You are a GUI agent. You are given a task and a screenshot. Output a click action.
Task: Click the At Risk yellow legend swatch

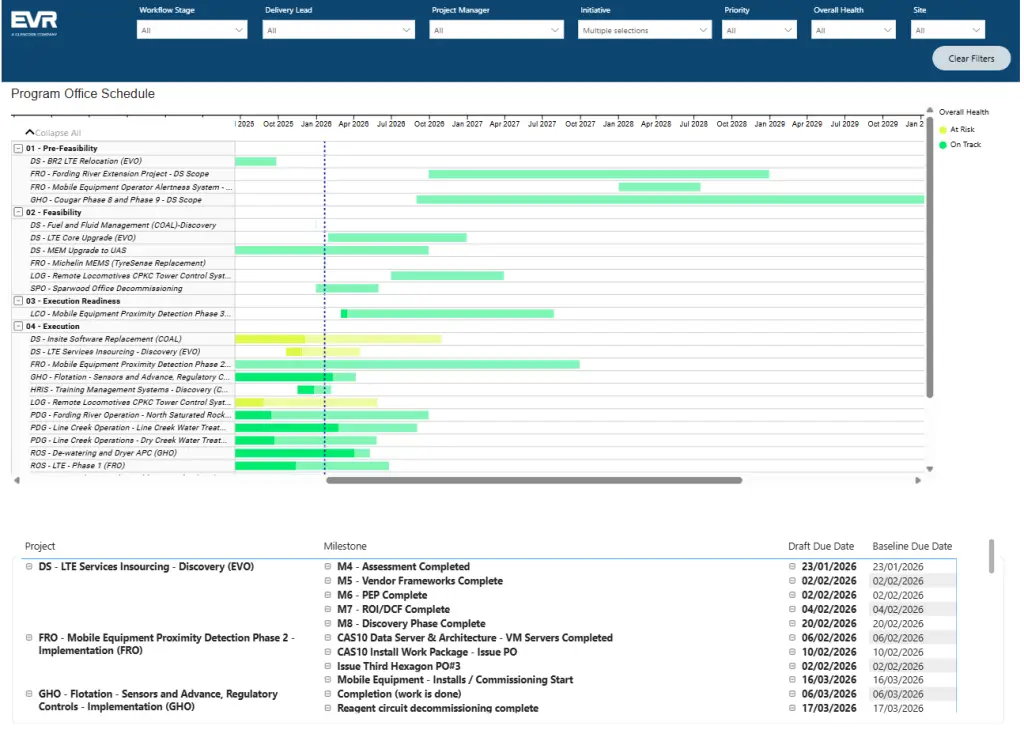click(943, 129)
